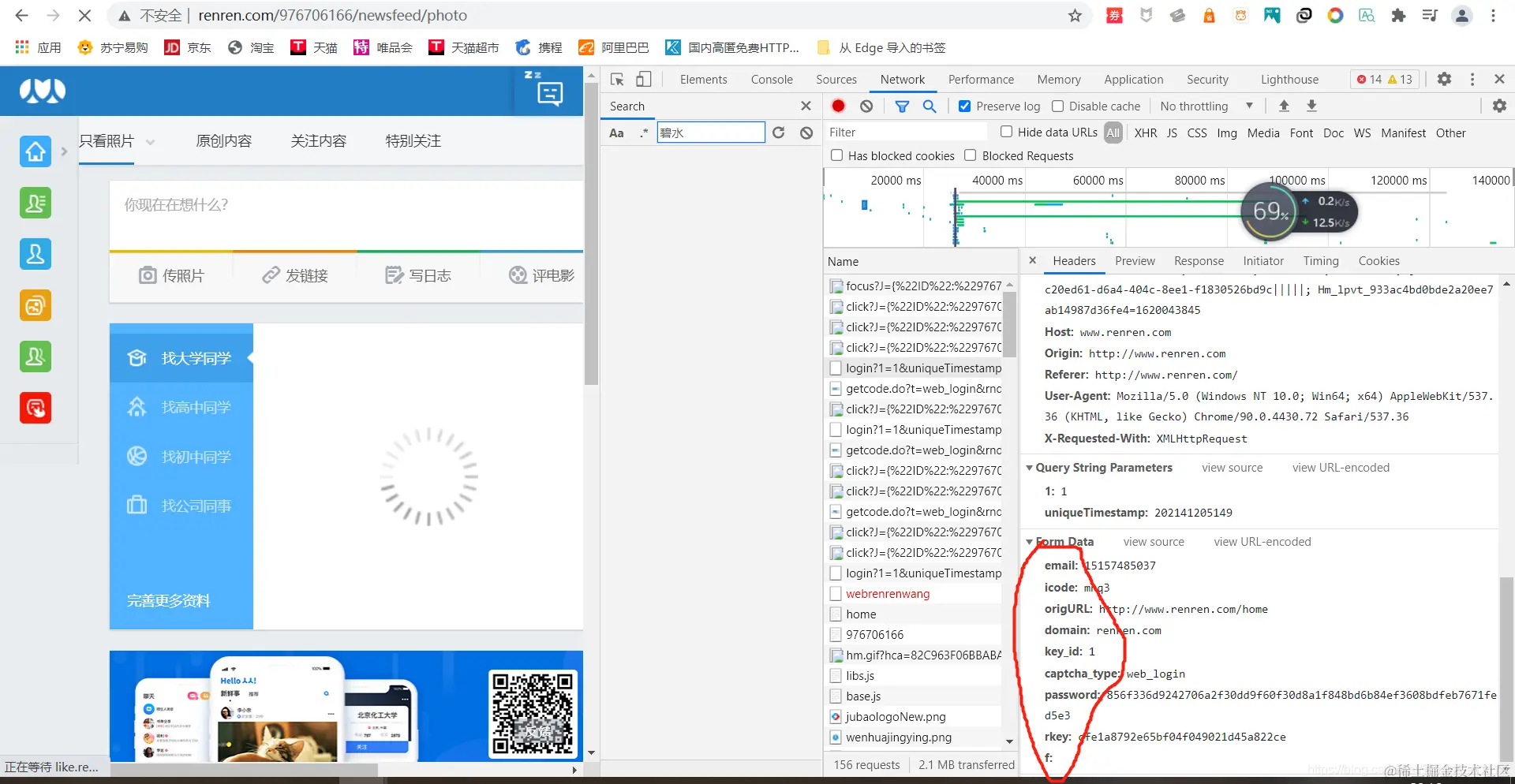Click view source beside Form Data

tap(1154, 542)
